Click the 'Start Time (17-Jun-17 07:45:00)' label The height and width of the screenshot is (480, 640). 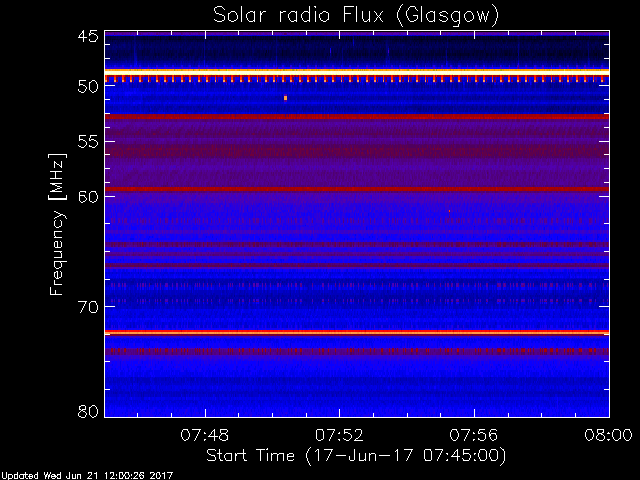point(356,456)
